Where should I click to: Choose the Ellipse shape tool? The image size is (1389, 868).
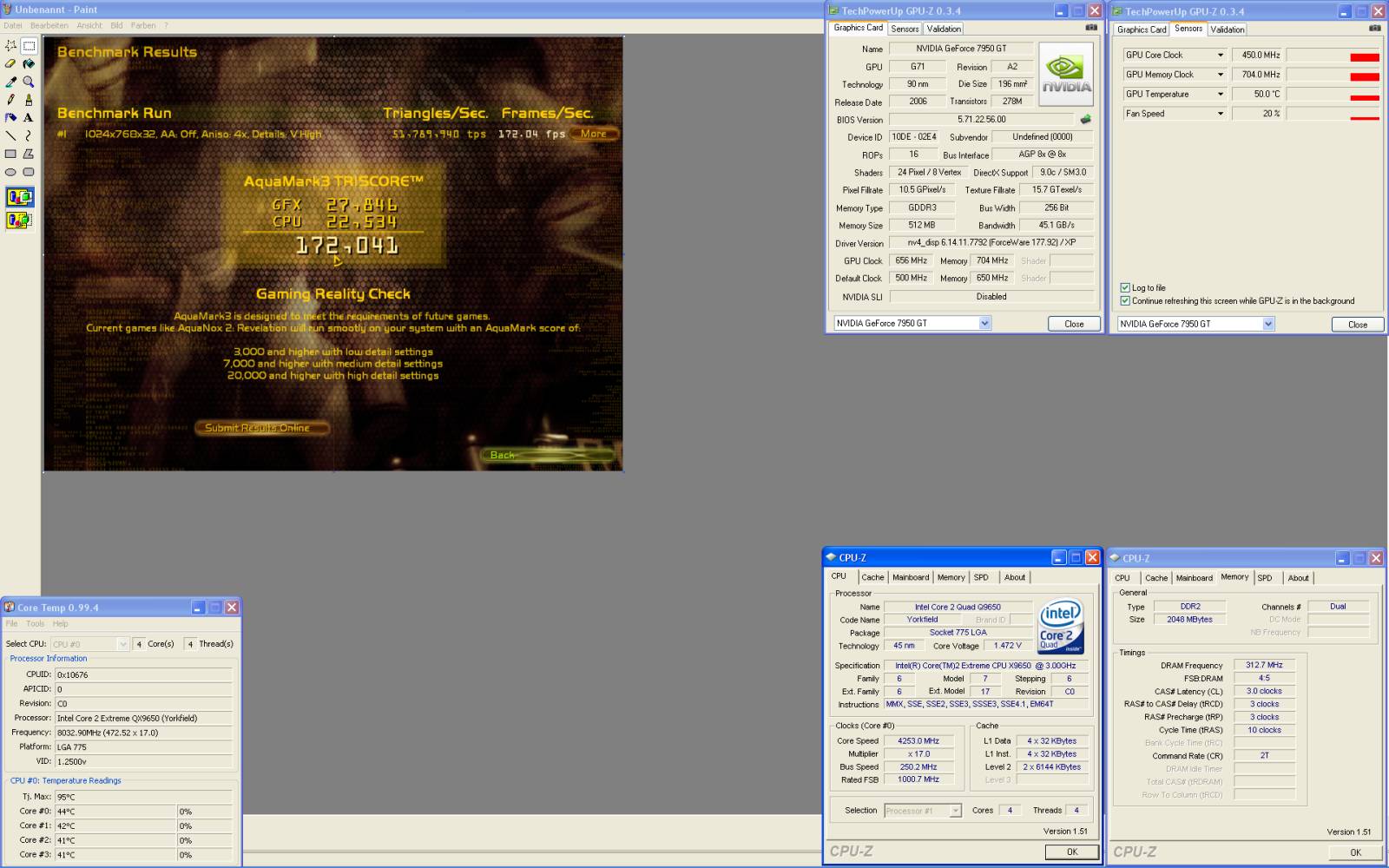(10, 172)
